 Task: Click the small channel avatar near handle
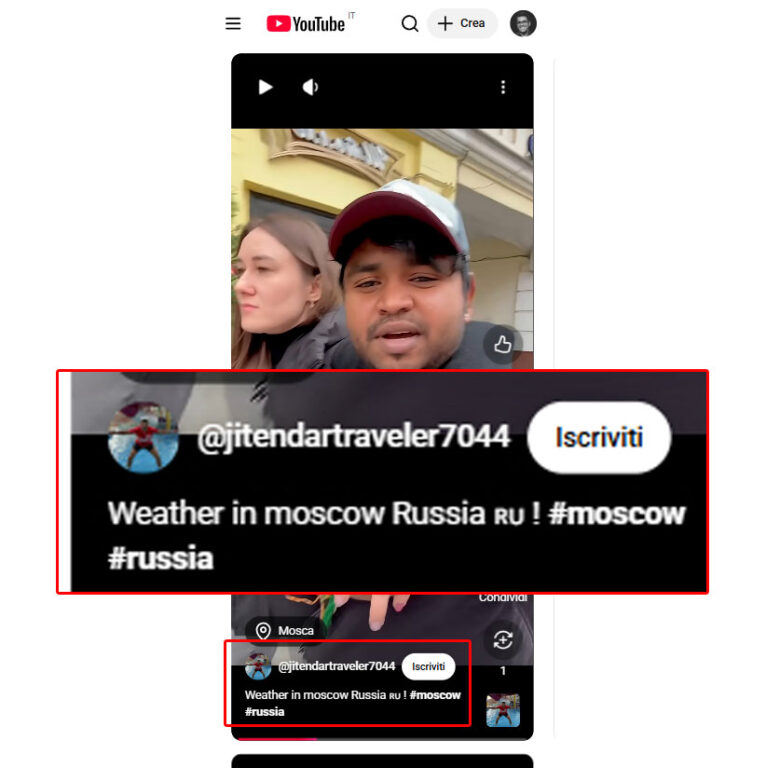258,666
